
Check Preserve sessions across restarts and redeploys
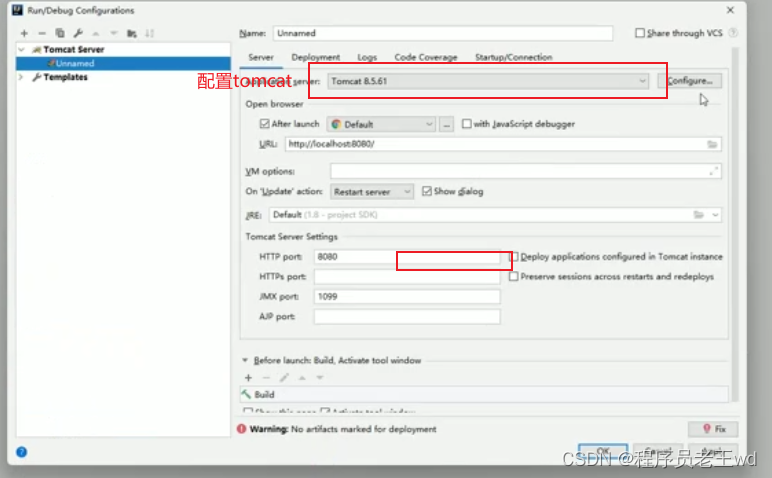(514, 276)
